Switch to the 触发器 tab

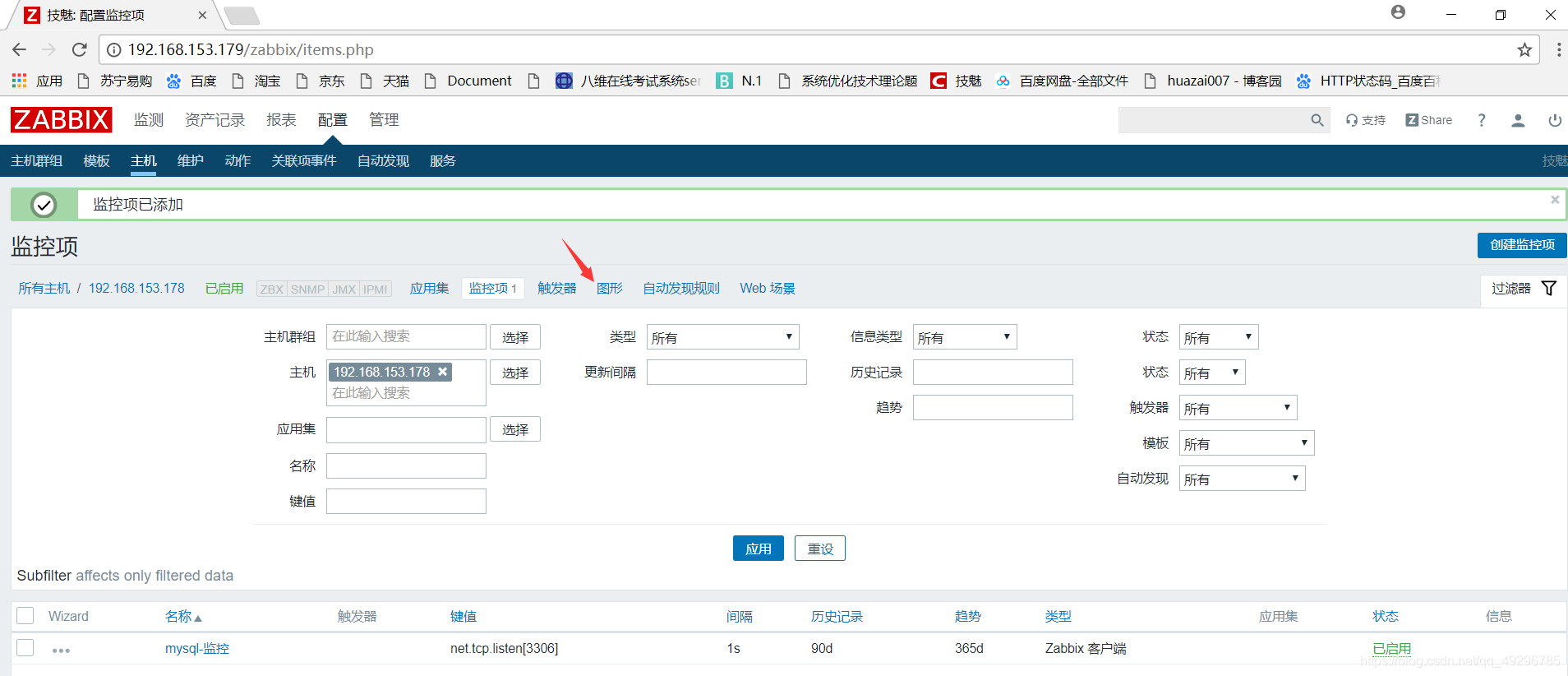tap(557, 289)
